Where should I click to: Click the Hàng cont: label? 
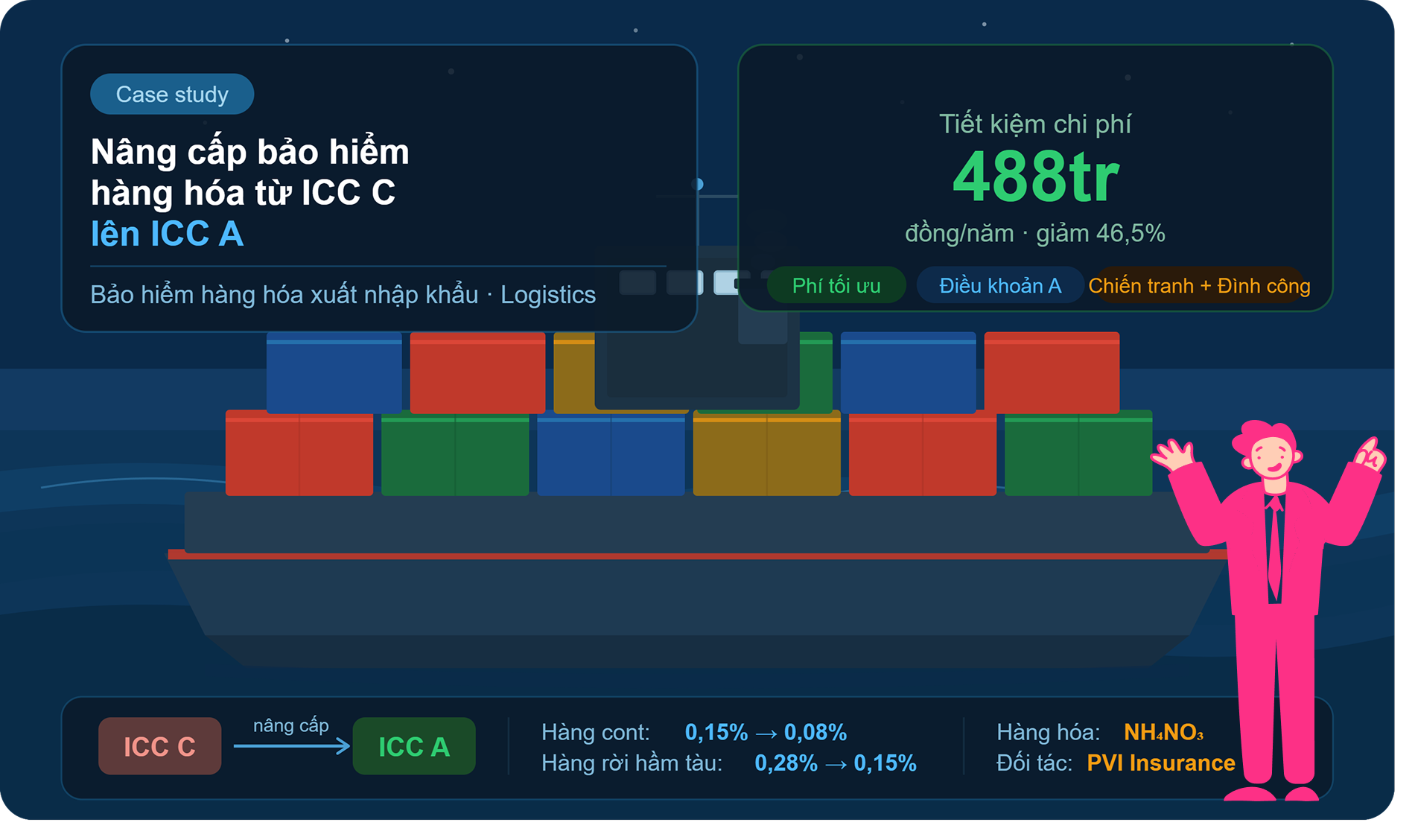596,732
